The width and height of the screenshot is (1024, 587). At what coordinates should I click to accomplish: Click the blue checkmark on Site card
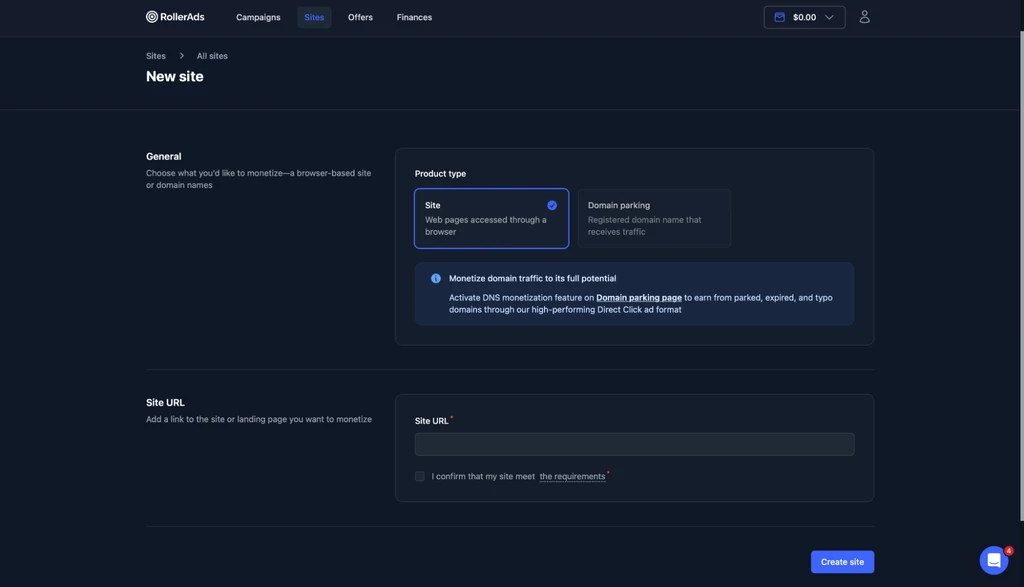coord(552,205)
